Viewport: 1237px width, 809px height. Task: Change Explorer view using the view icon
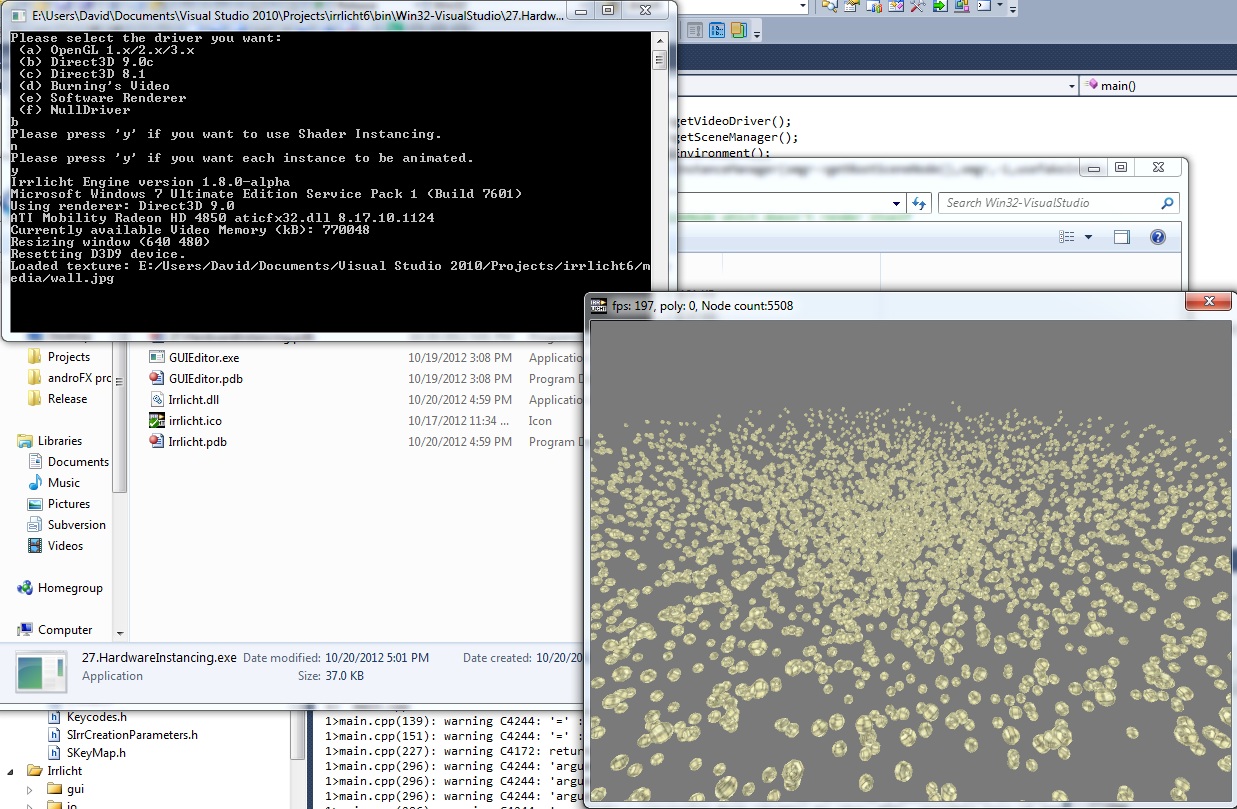(1067, 237)
